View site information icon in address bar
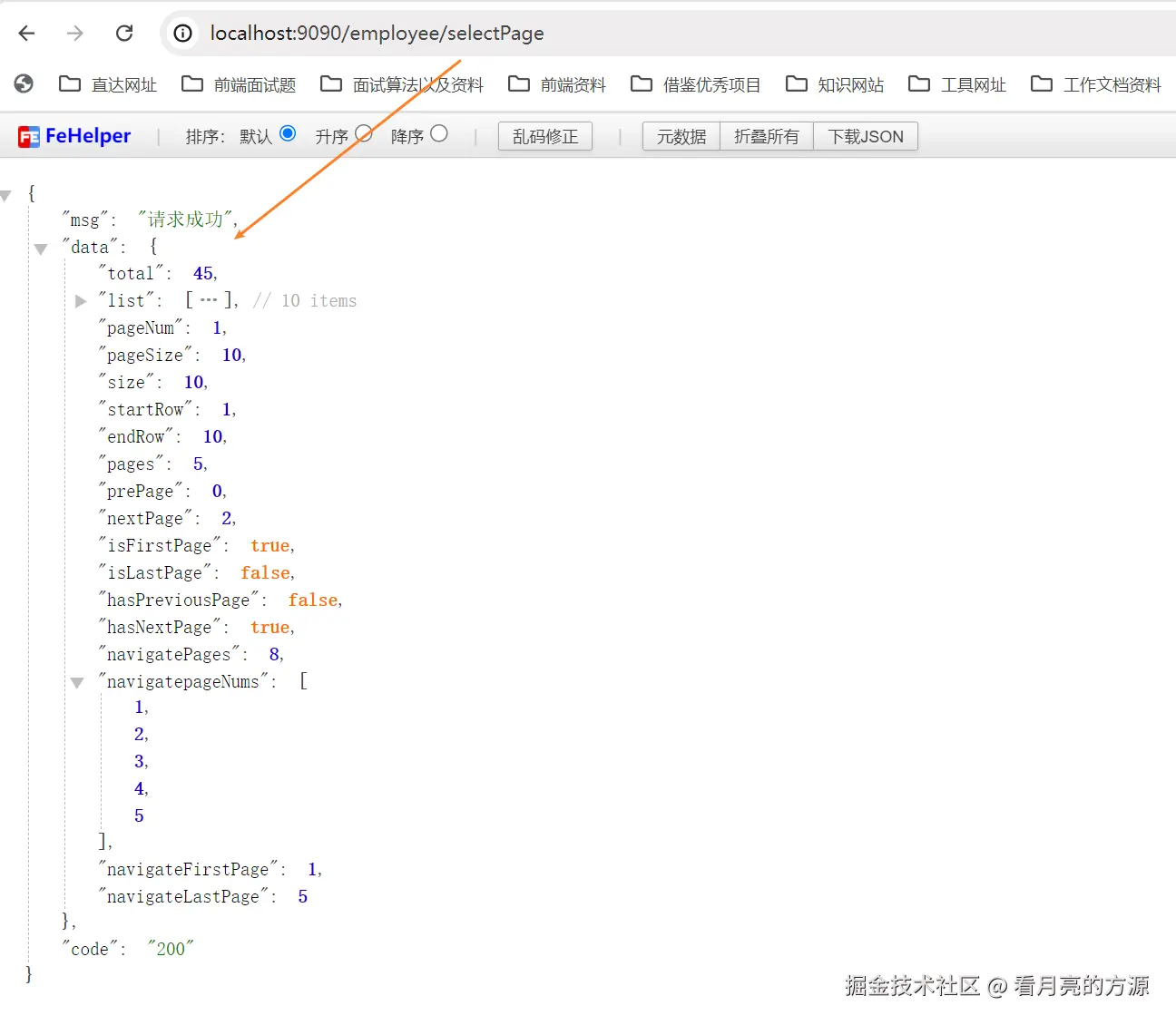This screenshot has width=1176, height=1025. pos(183,34)
